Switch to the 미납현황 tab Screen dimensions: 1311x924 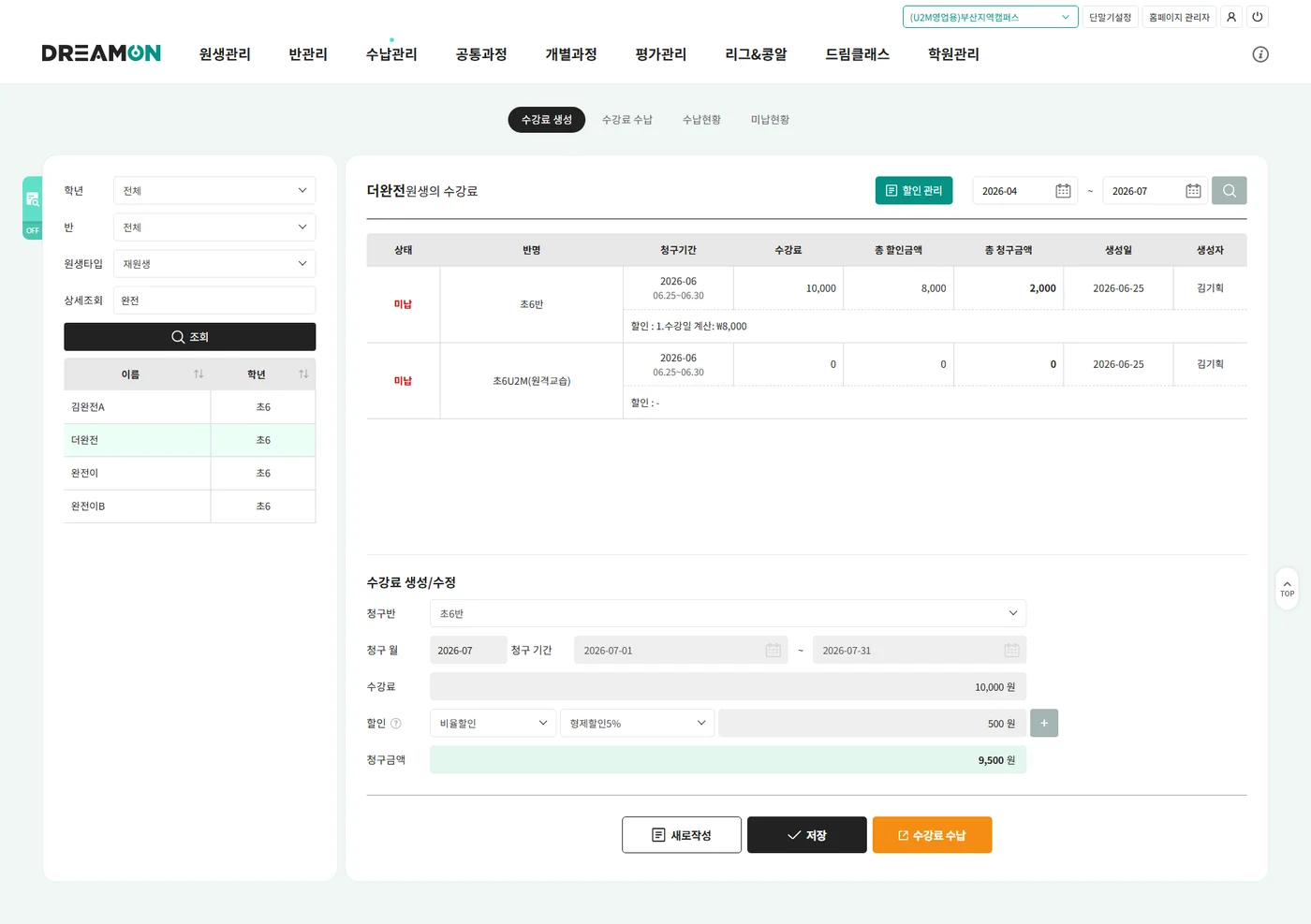770,120
